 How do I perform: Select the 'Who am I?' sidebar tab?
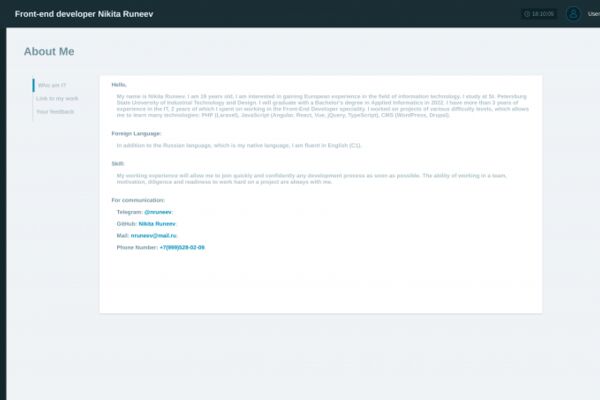click(x=52, y=85)
